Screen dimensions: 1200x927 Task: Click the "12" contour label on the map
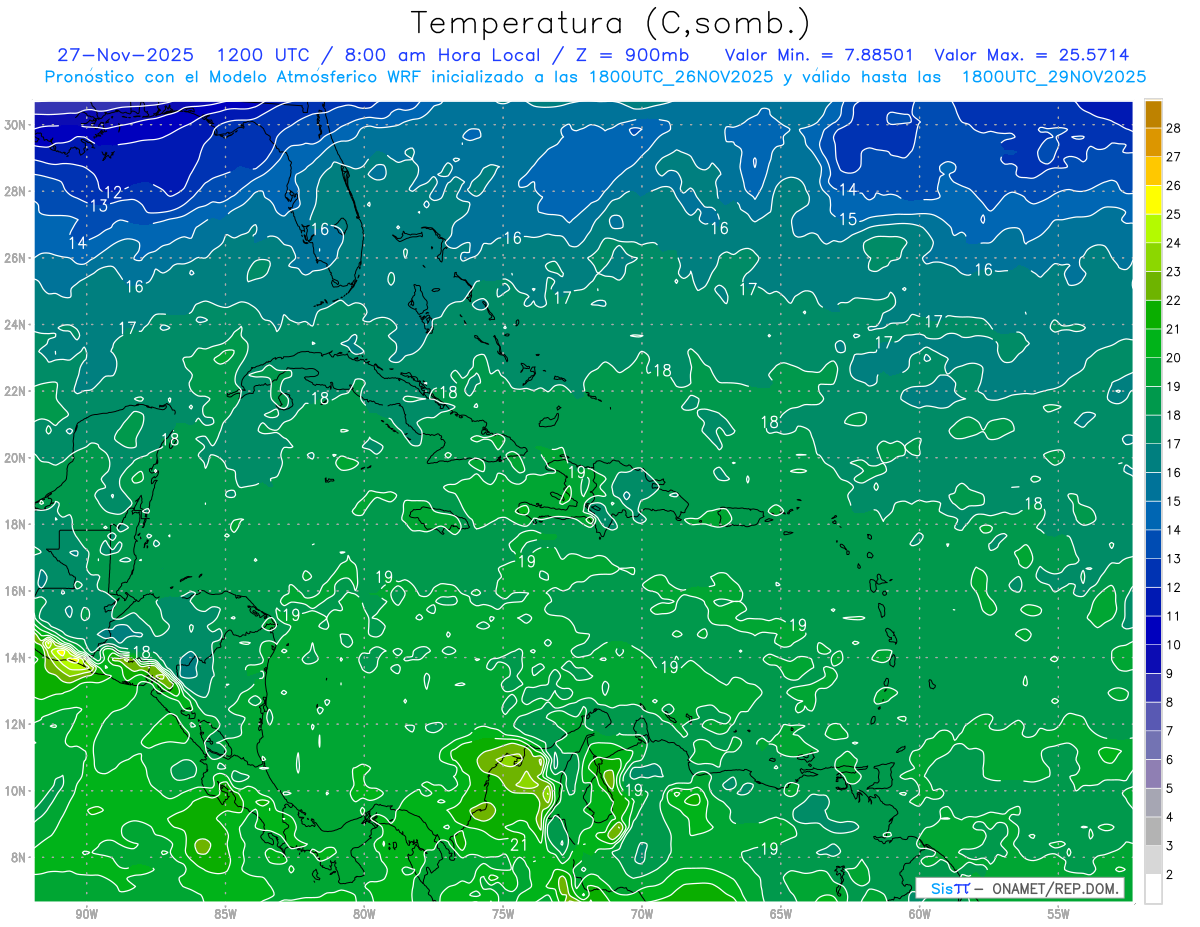113,192
